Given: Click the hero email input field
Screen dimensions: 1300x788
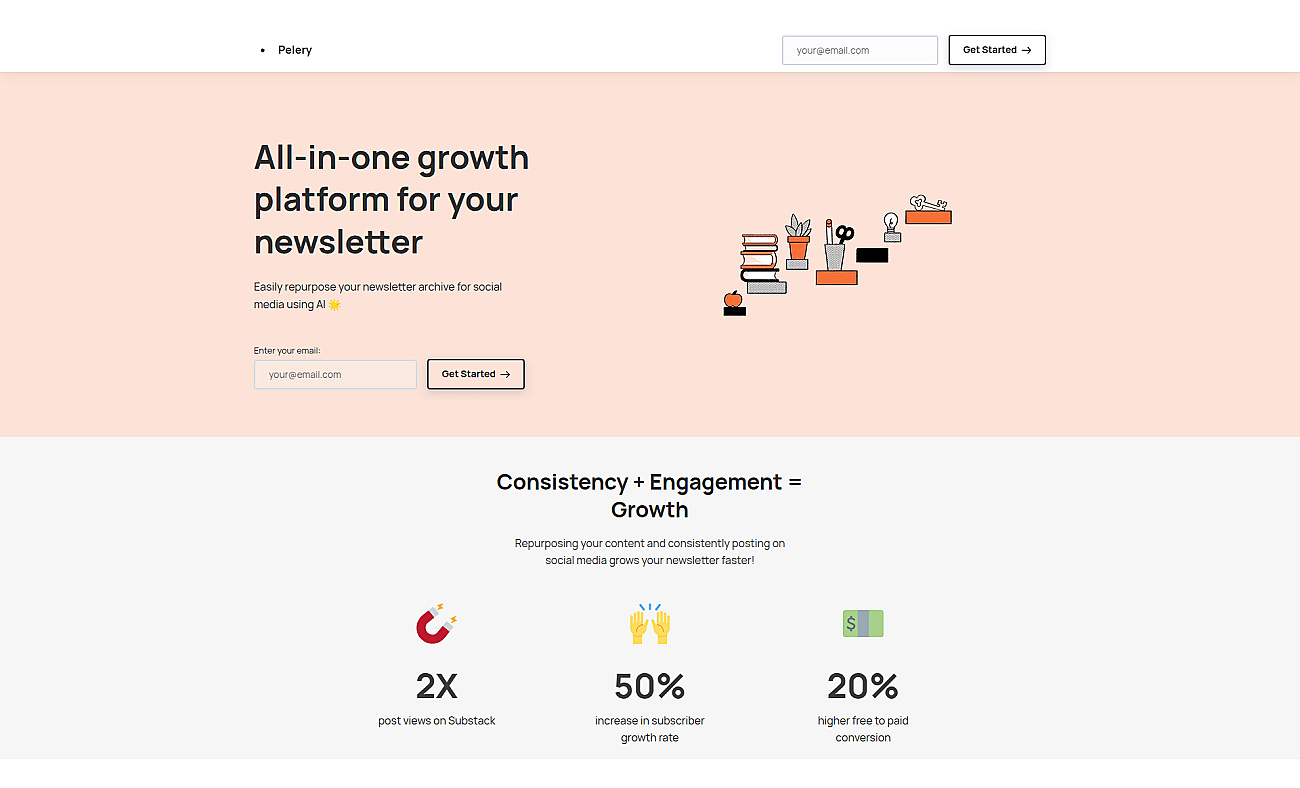Looking at the screenshot, I should pyautogui.click(x=335, y=374).
